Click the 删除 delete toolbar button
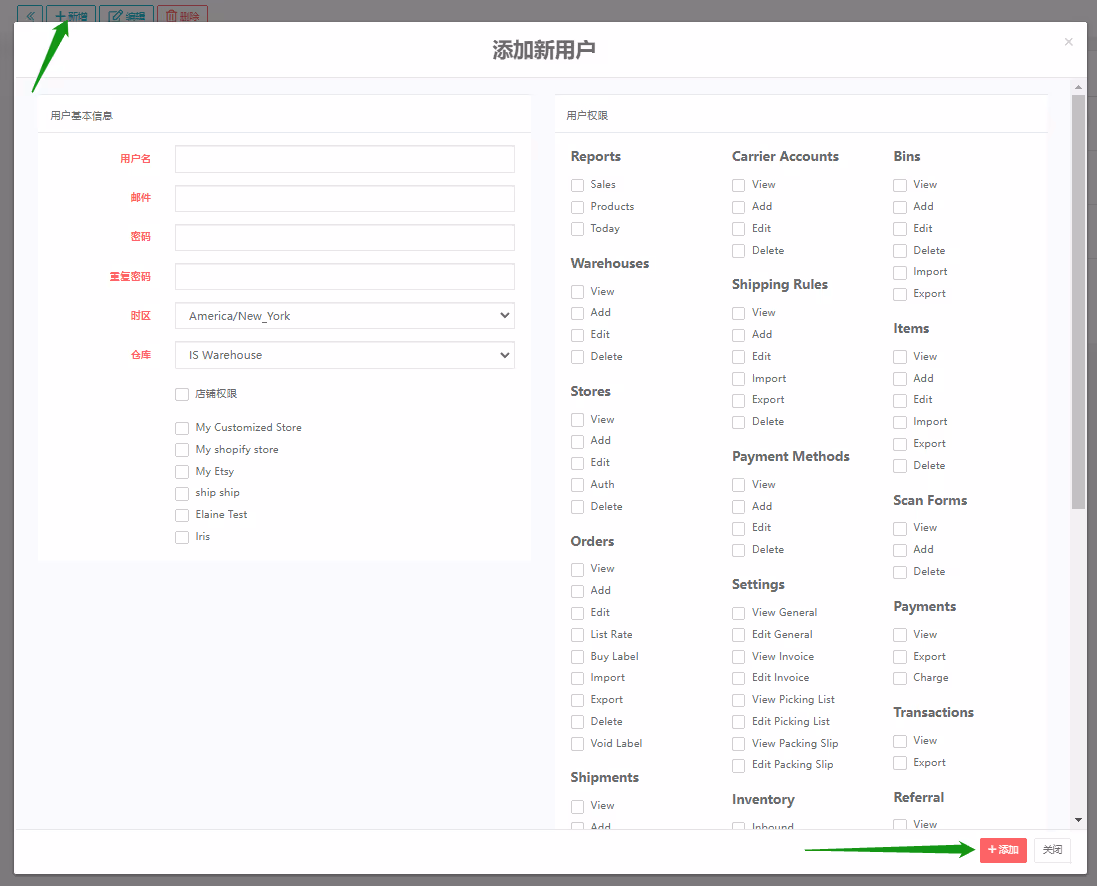 (x=183, y=15)
